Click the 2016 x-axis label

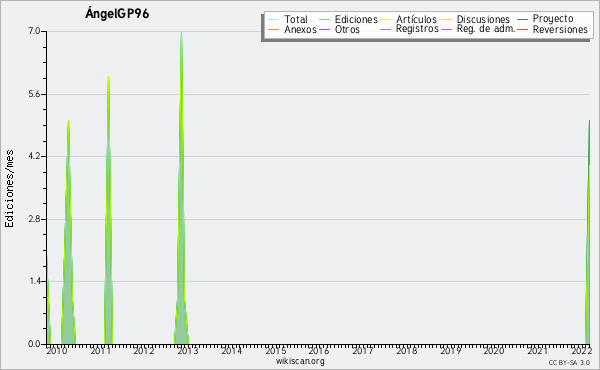[x=319, y=351]
